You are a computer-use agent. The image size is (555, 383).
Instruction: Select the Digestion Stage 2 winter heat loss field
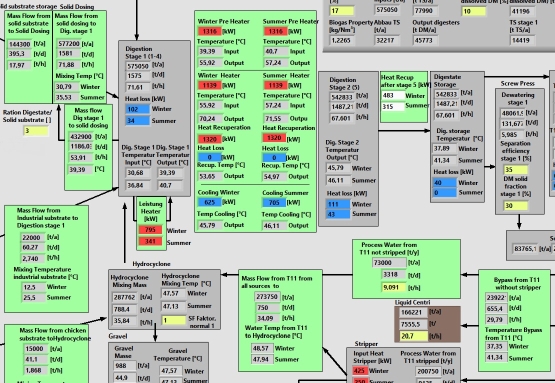338,204
